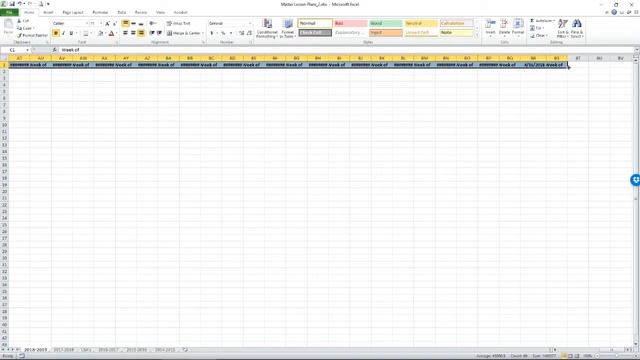Apply the Bad cell style

pyautogui.click(x=350, y=24)
